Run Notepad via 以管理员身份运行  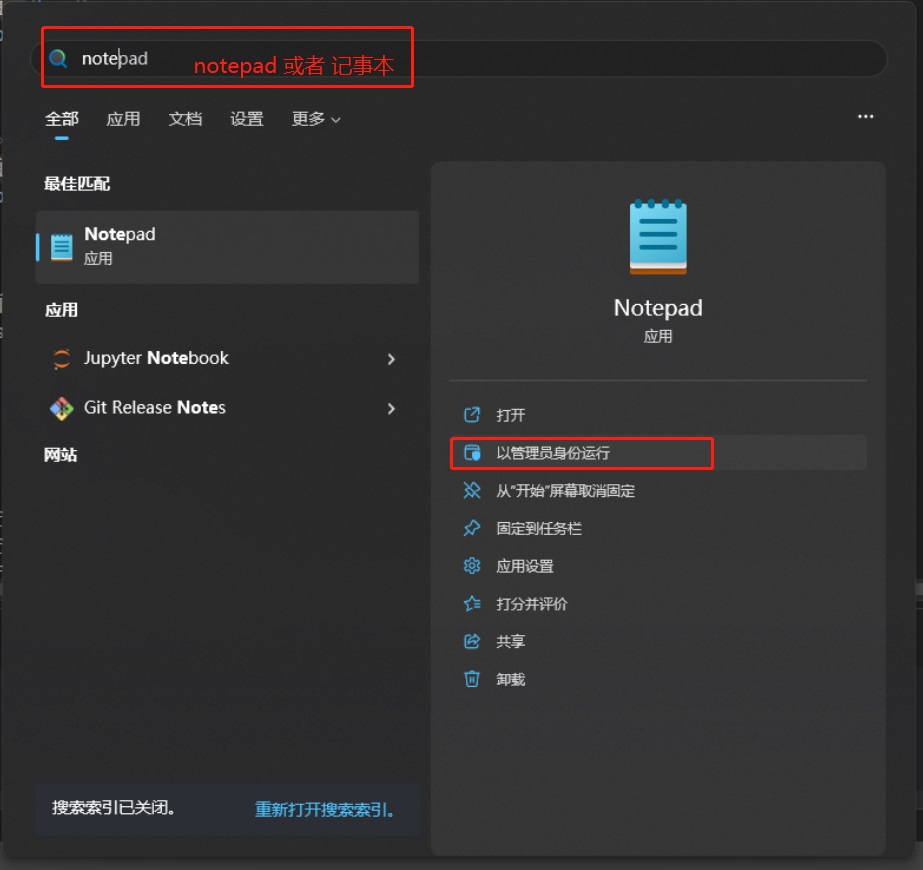tap(553, 453)
